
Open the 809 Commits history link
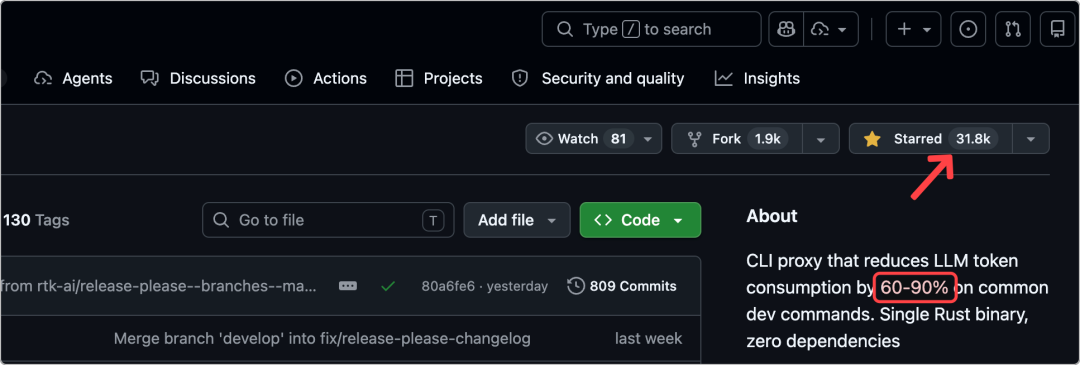(x=622, y=286)
